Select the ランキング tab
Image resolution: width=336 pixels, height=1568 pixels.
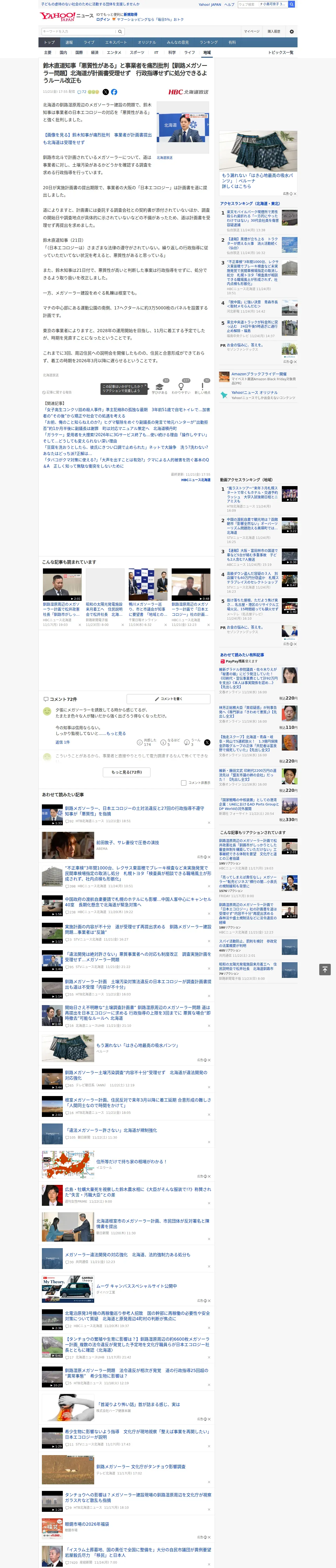[x=209, y=42]
